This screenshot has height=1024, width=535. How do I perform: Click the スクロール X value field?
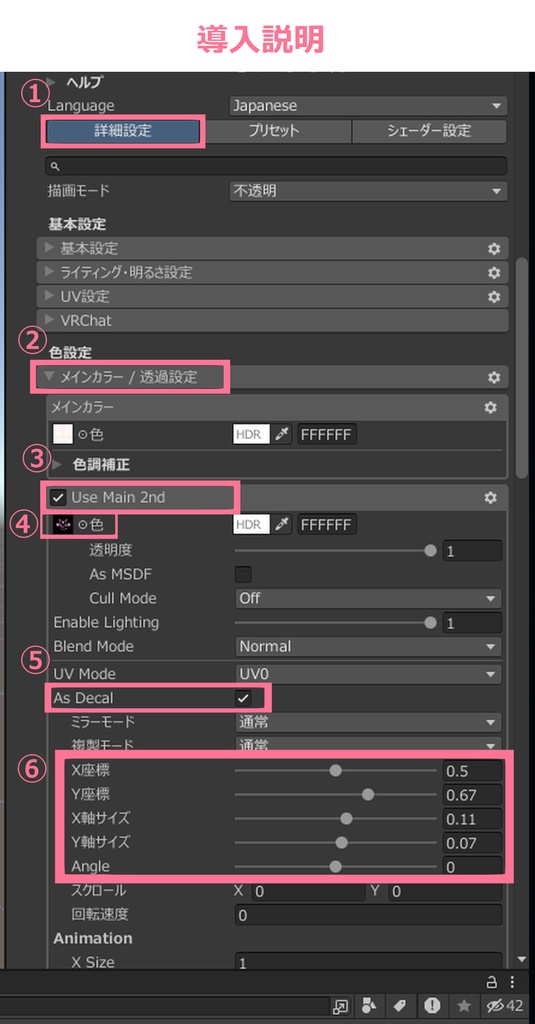coord(308,891)
